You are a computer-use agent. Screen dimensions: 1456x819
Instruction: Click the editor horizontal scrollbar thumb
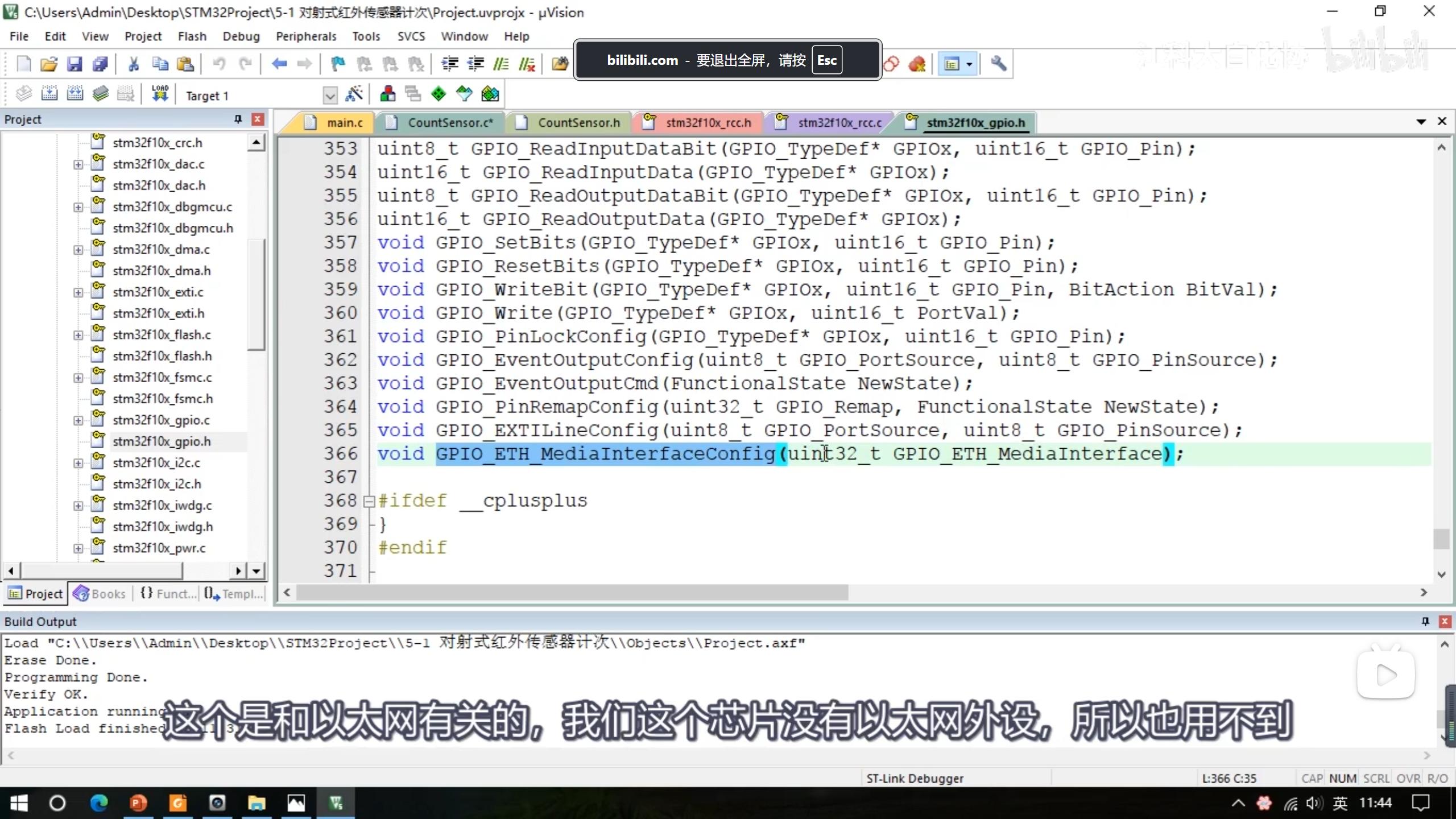(x=572, y=593)
